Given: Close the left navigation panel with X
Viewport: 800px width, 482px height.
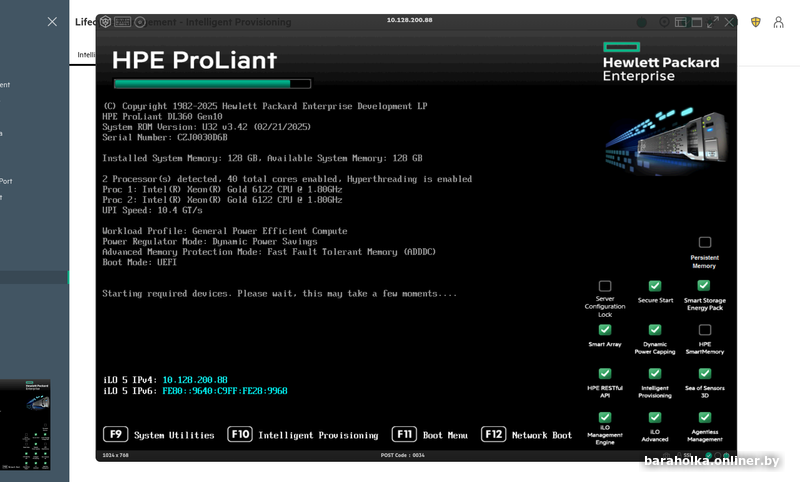Looking at the screenshot, I should [52, 21].
